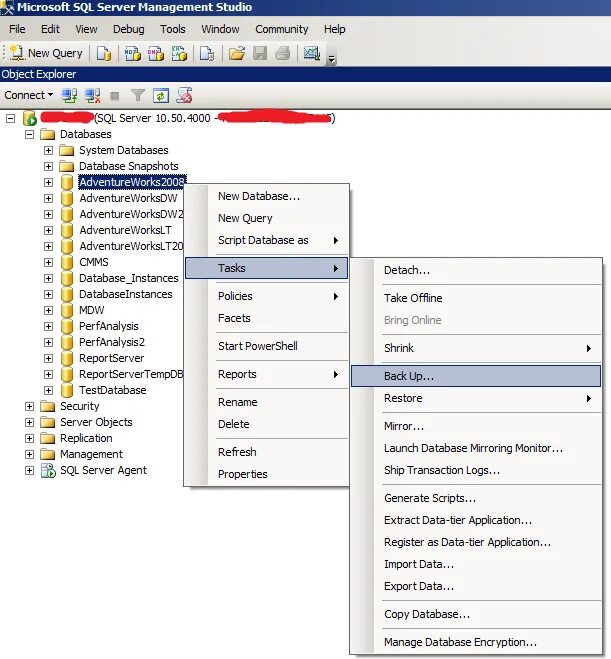Choose Take Offline from Tasks submenu

pos(476,298)
